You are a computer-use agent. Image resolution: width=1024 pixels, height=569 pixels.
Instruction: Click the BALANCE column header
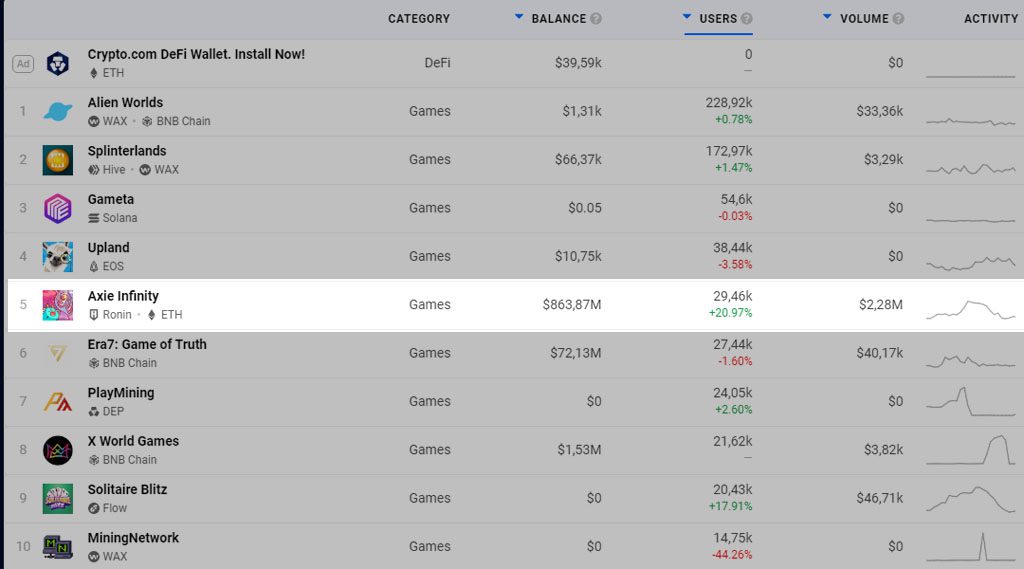[558, 19]
